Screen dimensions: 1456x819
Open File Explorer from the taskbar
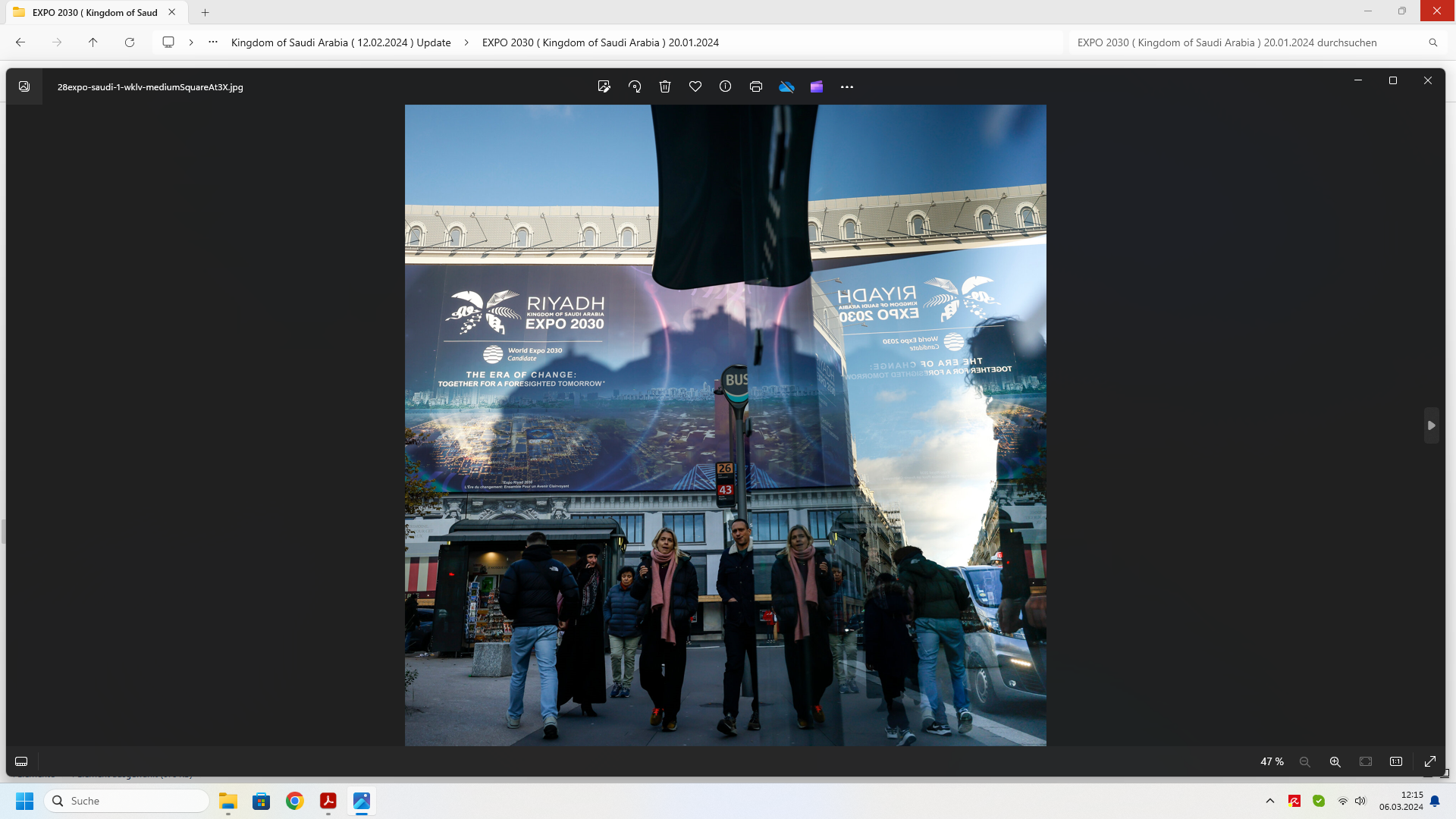click(x=228, y=801)
